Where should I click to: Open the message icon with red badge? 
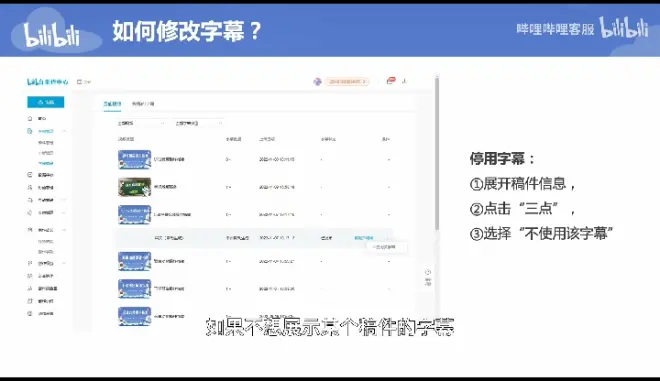391,80
